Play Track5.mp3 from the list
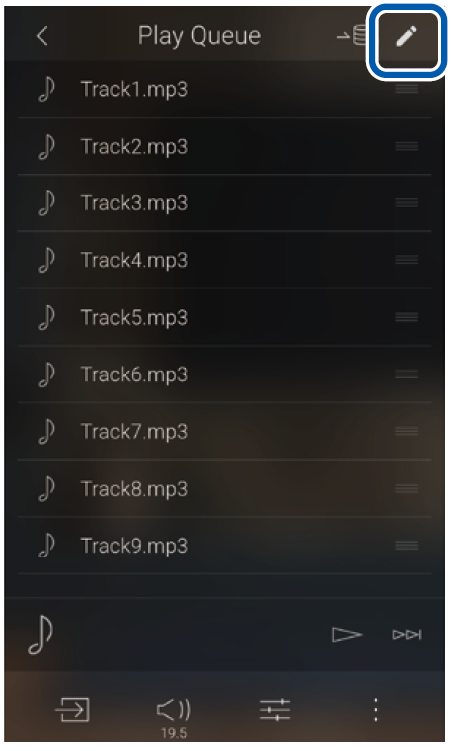Viewport: 452px width, 751px height. tap(225, 317)
